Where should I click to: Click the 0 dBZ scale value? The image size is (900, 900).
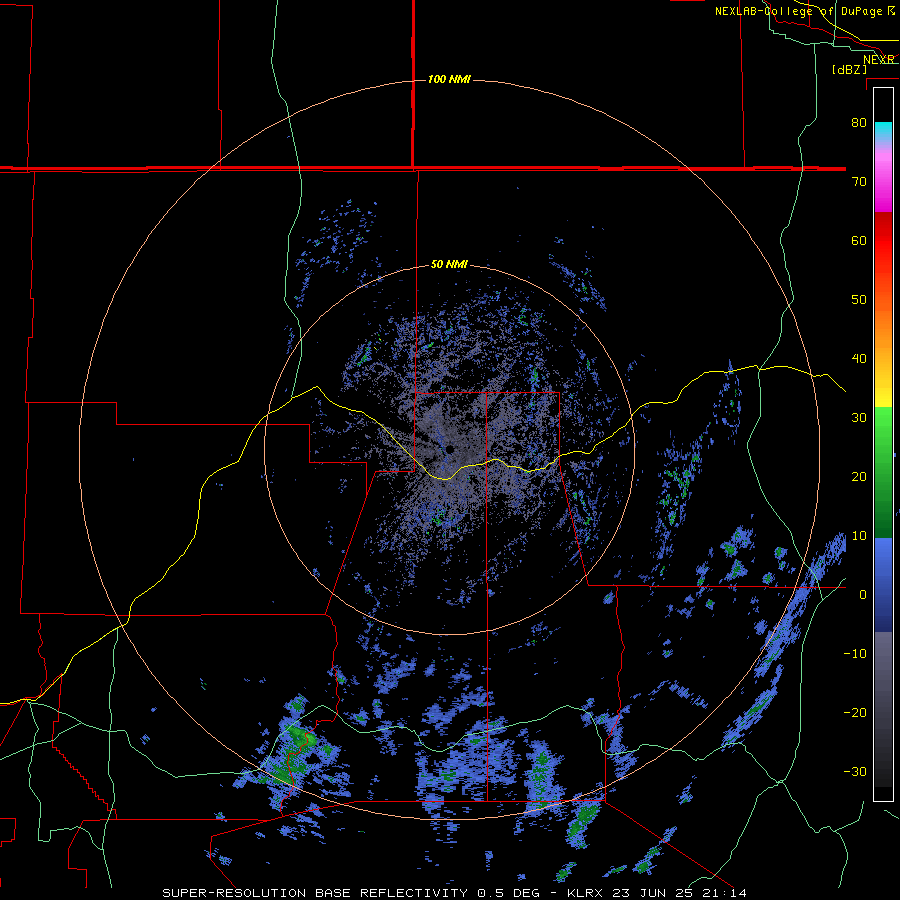pyautogui.click(x=863, y=595)
